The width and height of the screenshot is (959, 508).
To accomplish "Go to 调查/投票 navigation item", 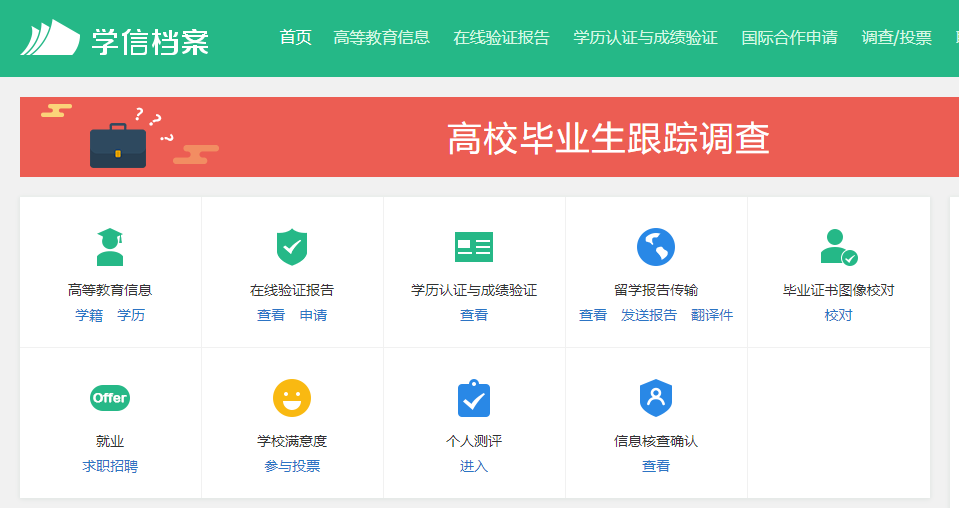I will (x=896, y=38).
